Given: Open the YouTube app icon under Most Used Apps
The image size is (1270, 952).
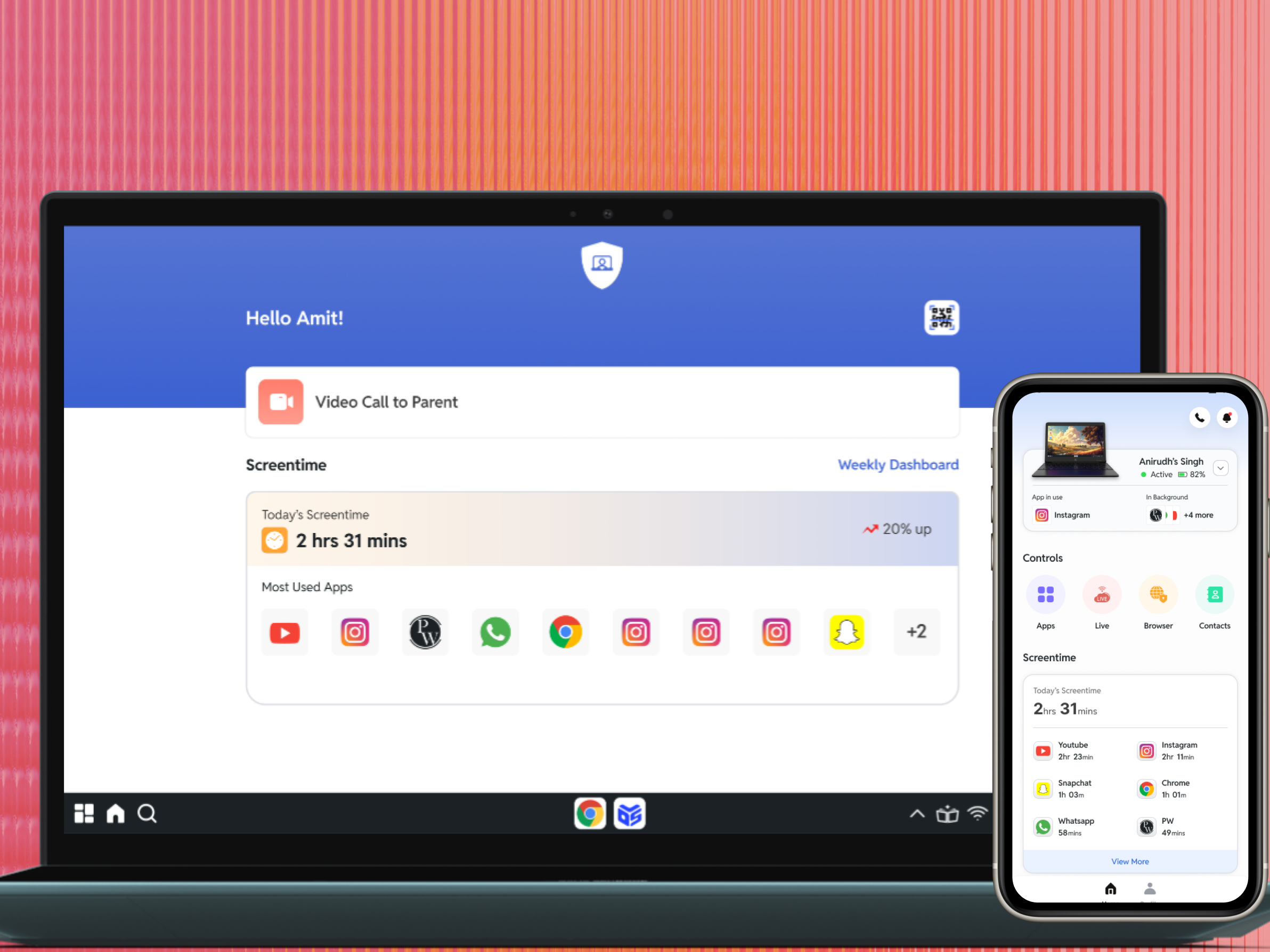Looking at the screenshot, I should click(284, 632).
